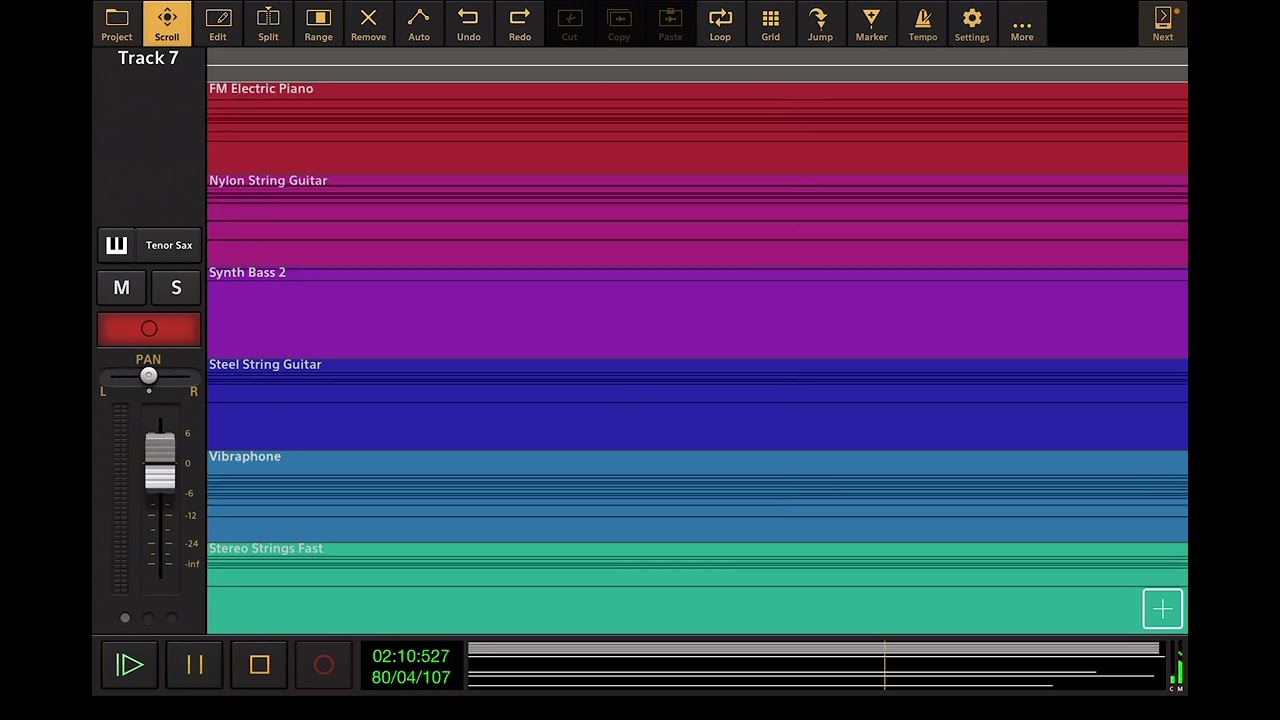The height and width of the screenshot is (720, 1280).
Task: Open the keyboard instrument icon
Action: 116,245
